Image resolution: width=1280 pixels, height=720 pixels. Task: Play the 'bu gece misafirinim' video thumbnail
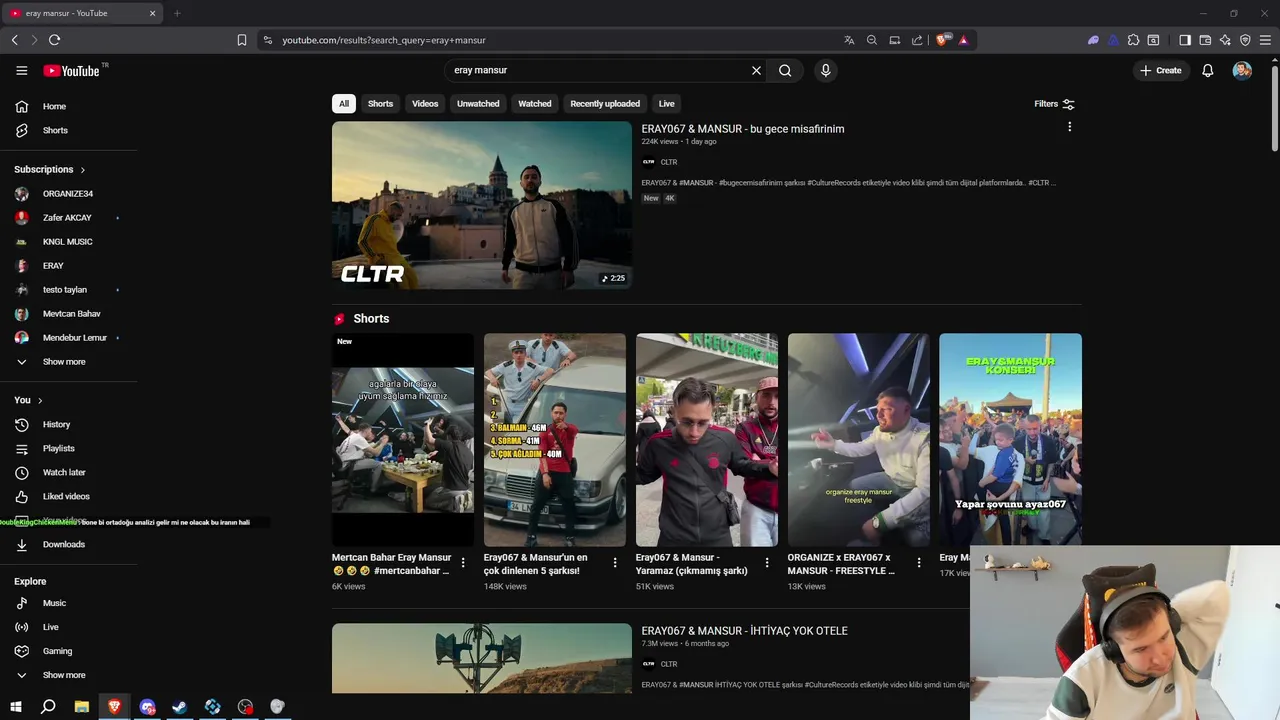482,205
